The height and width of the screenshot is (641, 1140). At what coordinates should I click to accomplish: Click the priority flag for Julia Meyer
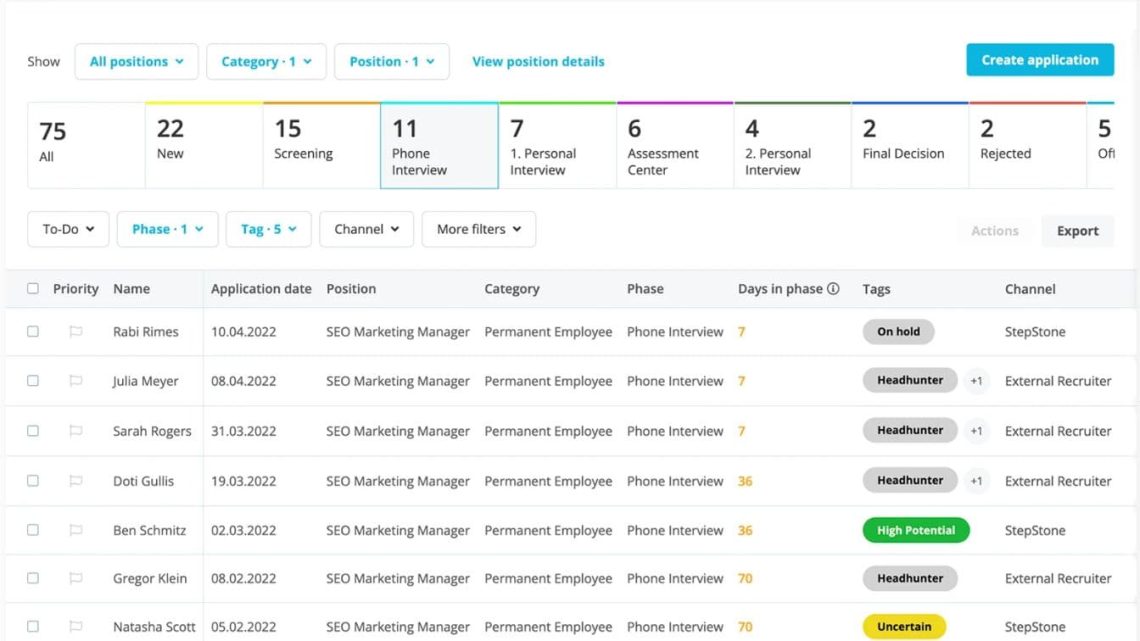click(x=75, y=381)
